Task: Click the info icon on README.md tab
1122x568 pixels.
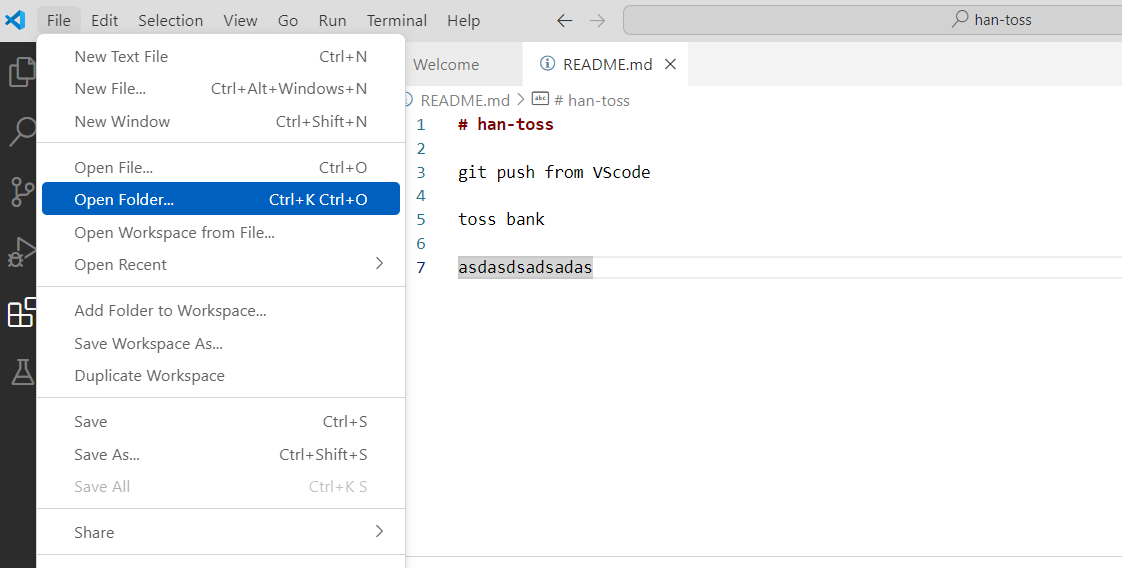Action: pyautogui.click(x=547, y=64)
